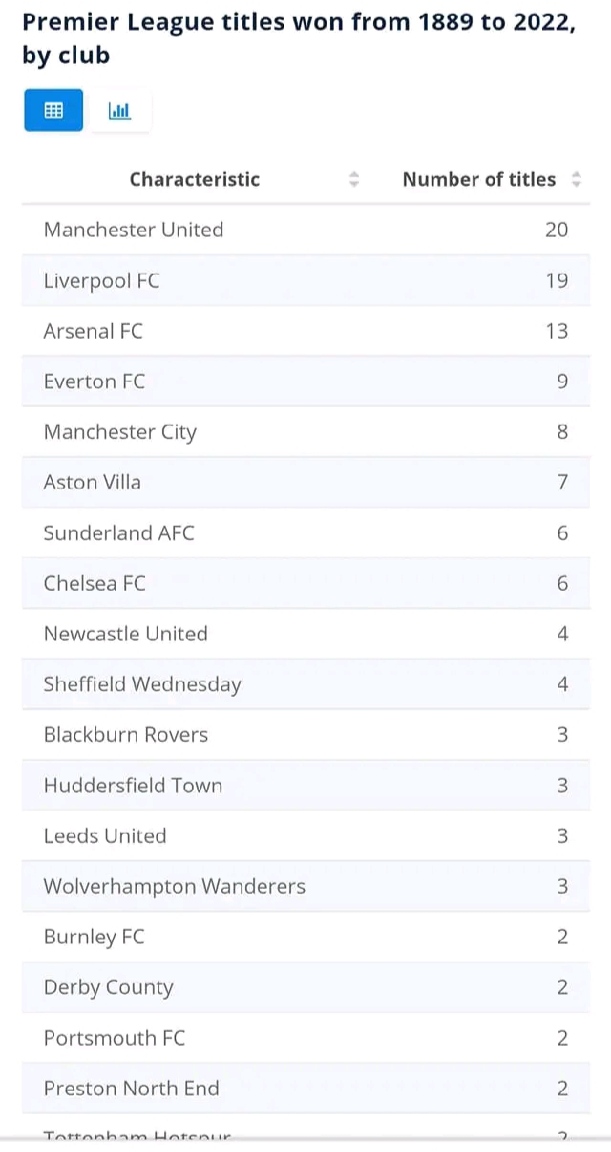Select the Manchester United row
Image resolution: width=611 pixels, height=1152 pixels.
point(306,230)
